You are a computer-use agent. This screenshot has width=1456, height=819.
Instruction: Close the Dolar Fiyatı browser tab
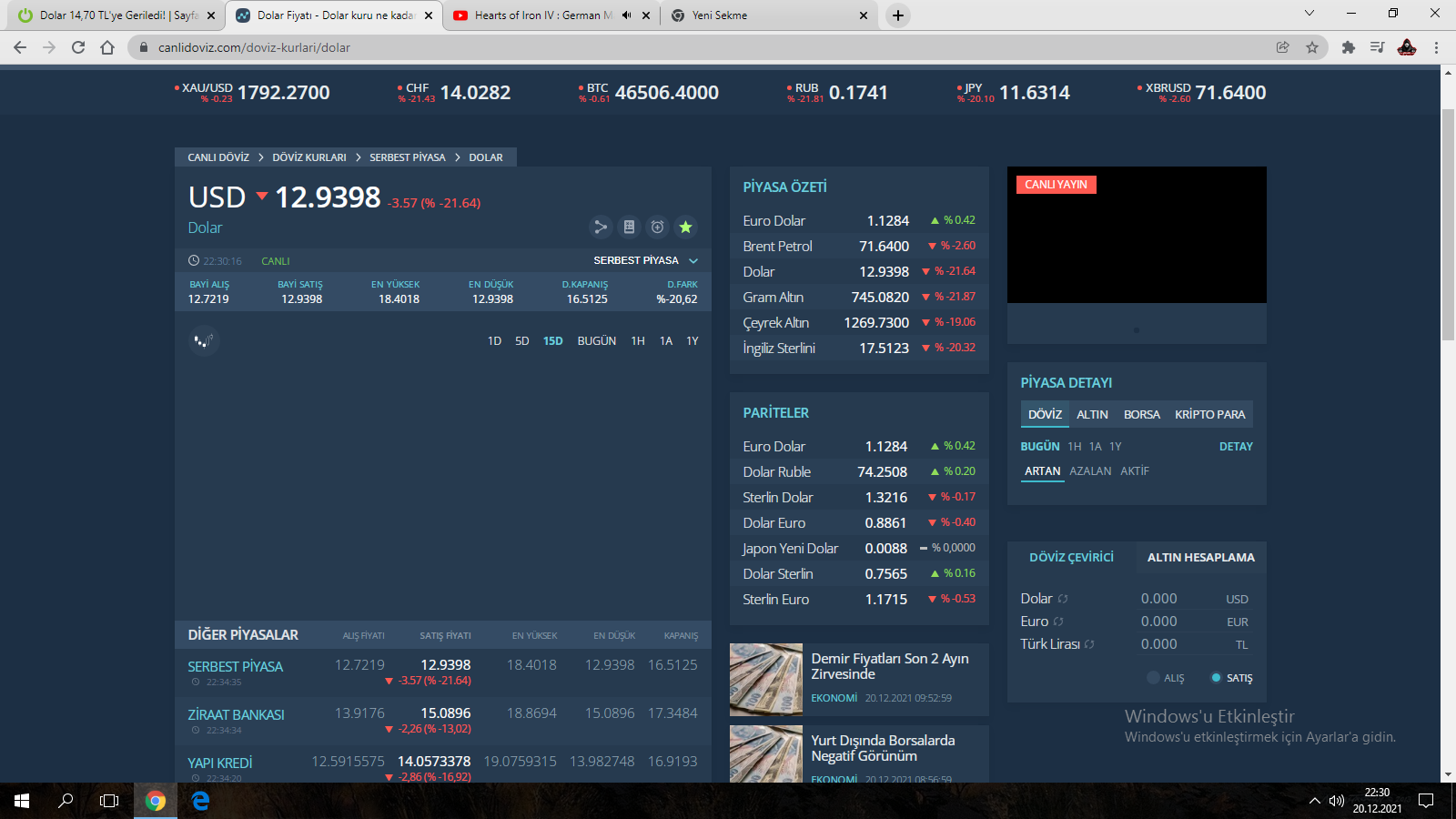coord(429,15)
